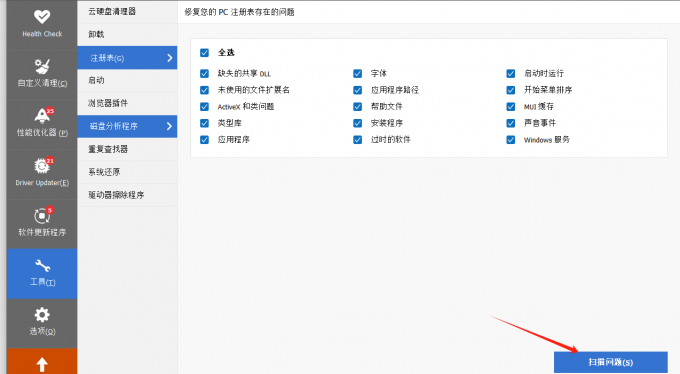
Task: Uncheck 未使用的文件扩展名 checkbox
Action: point(204,90)
